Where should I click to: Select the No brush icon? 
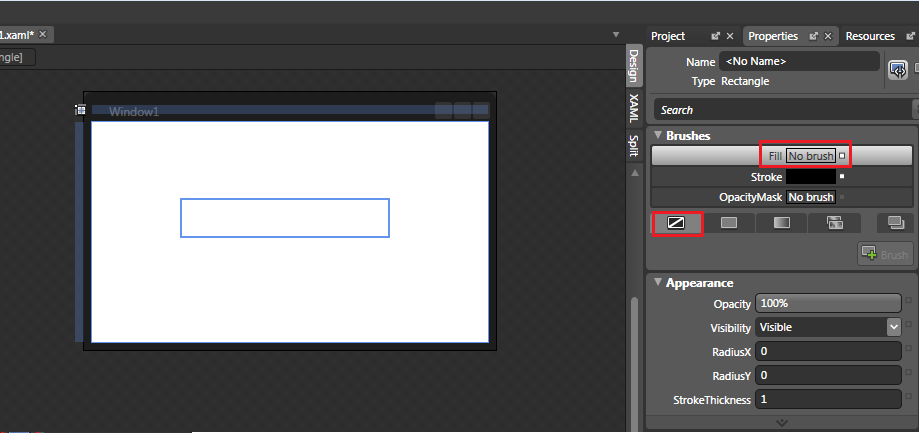[676, 223]
